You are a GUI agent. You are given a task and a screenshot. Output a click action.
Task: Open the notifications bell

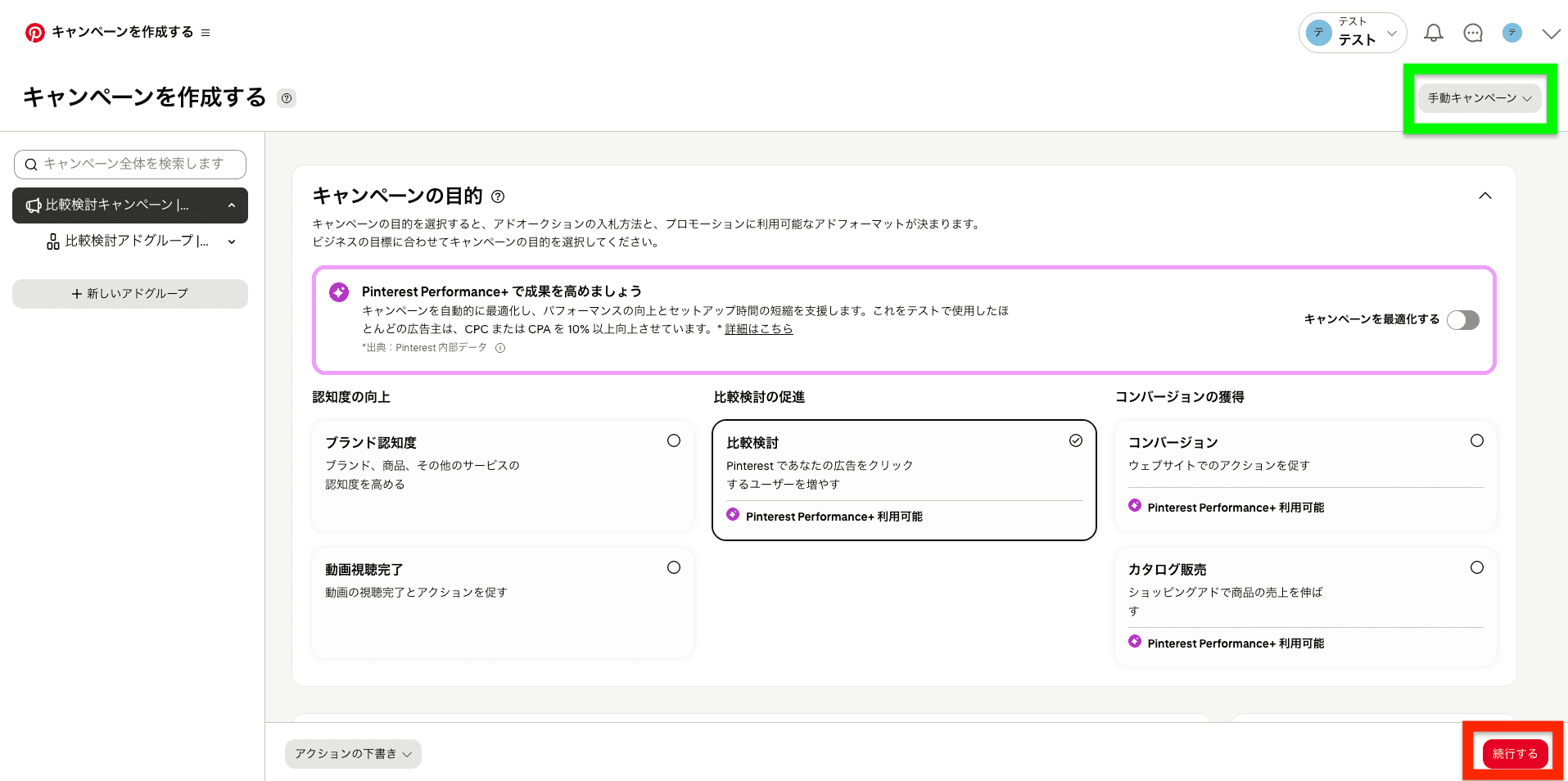coord(1434,33)
